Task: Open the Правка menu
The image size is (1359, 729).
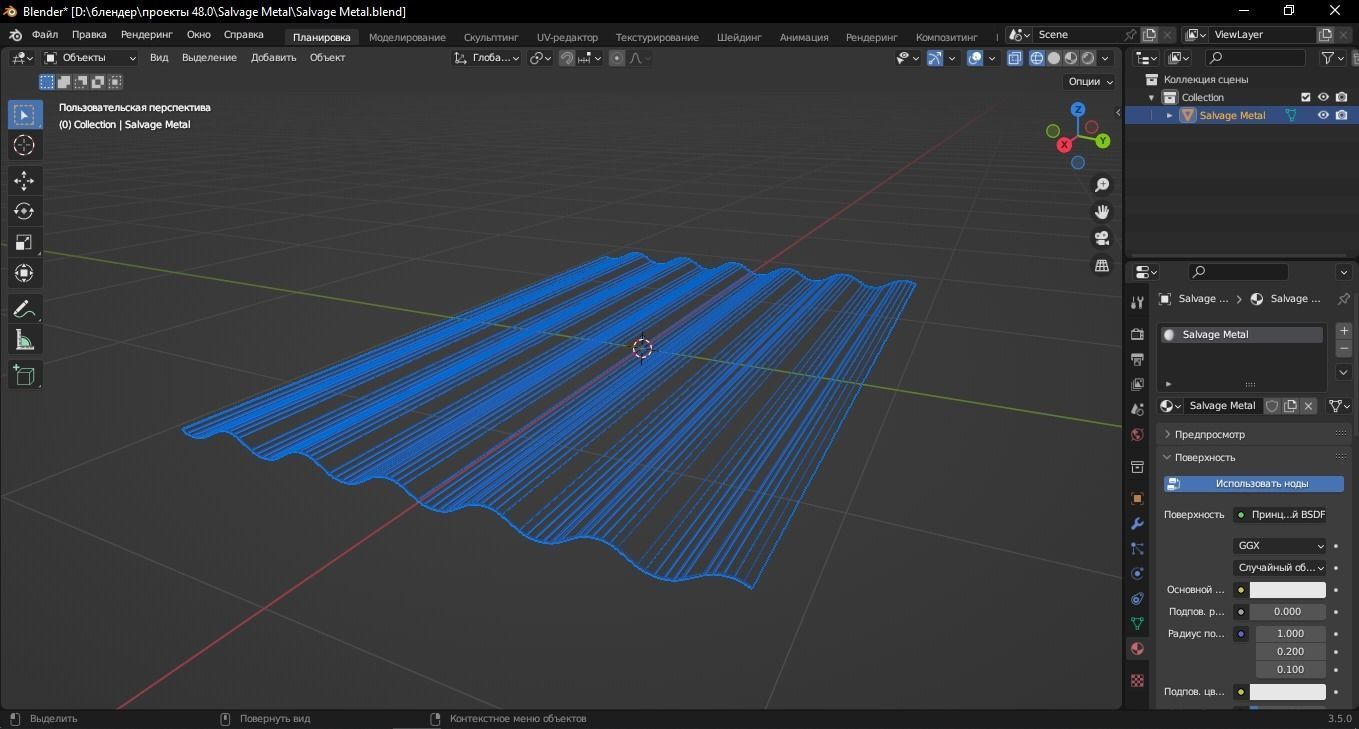Action: (89, 35)
